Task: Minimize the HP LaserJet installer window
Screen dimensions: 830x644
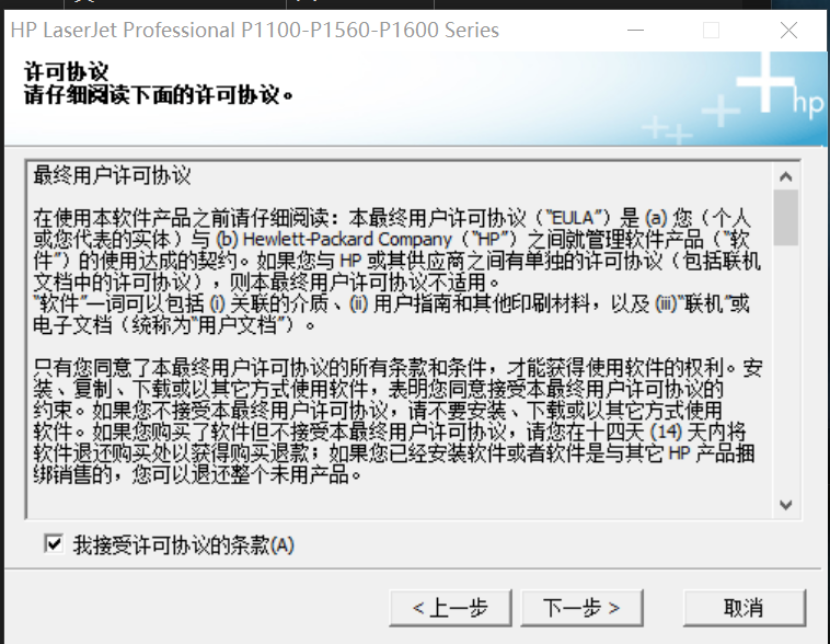Action: point(635,30)
